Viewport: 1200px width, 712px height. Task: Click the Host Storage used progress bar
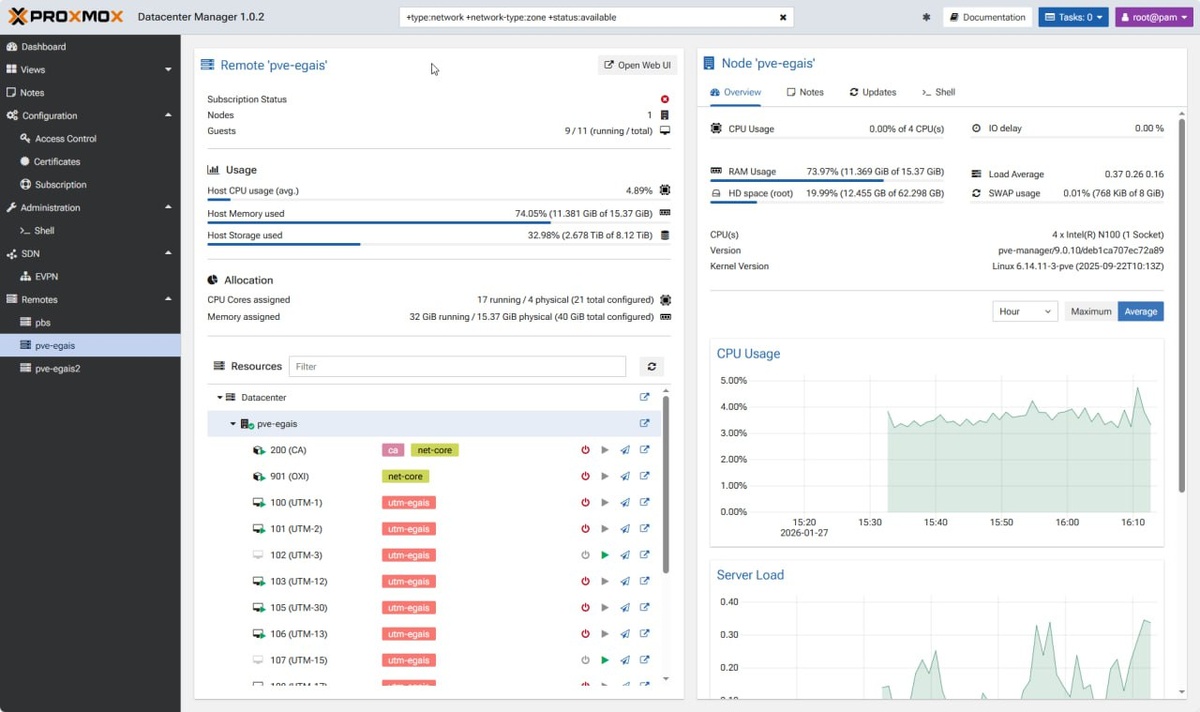tap(439, 244)
